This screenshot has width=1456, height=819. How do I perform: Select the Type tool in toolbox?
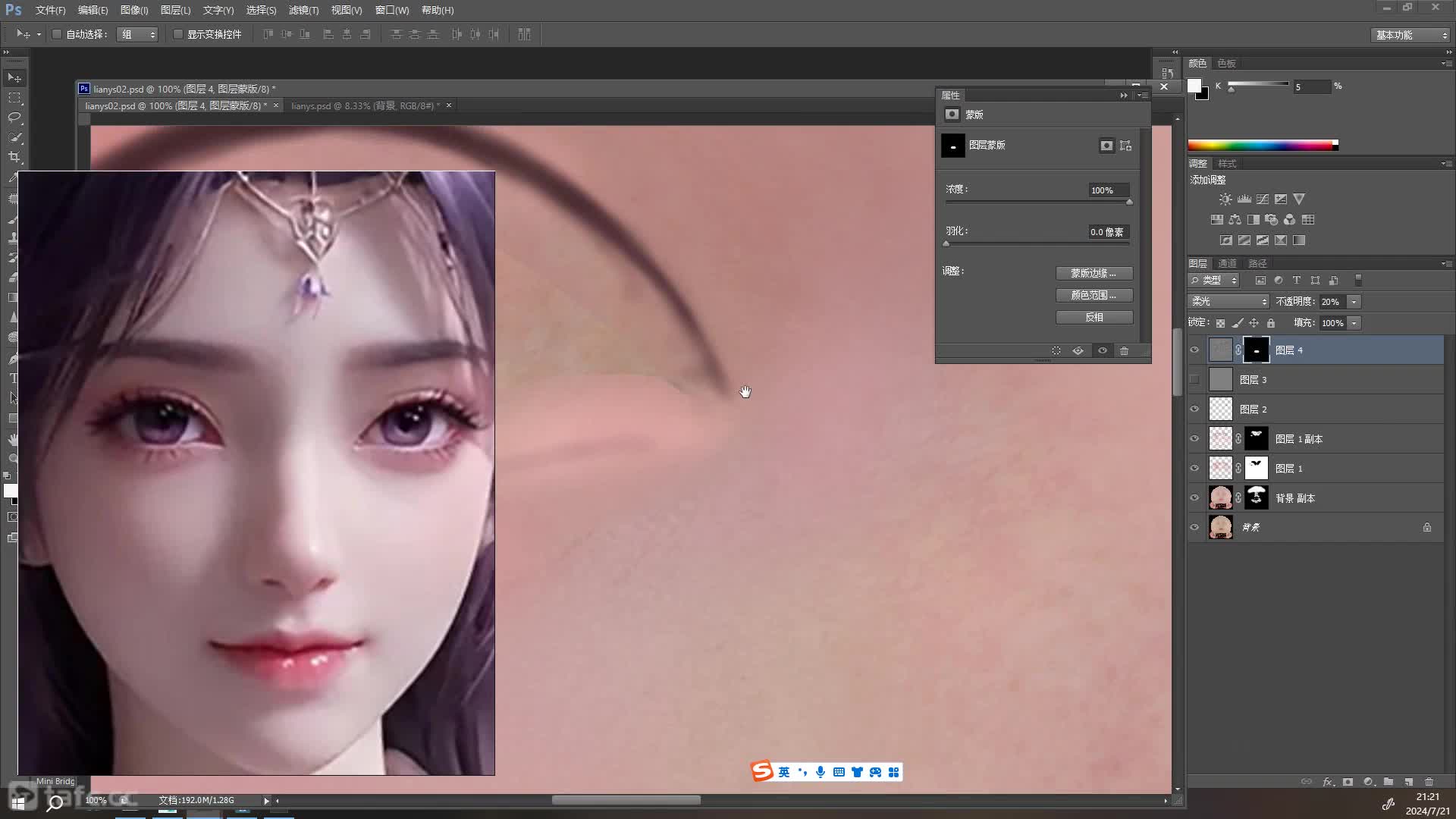[x=13, y=378]
